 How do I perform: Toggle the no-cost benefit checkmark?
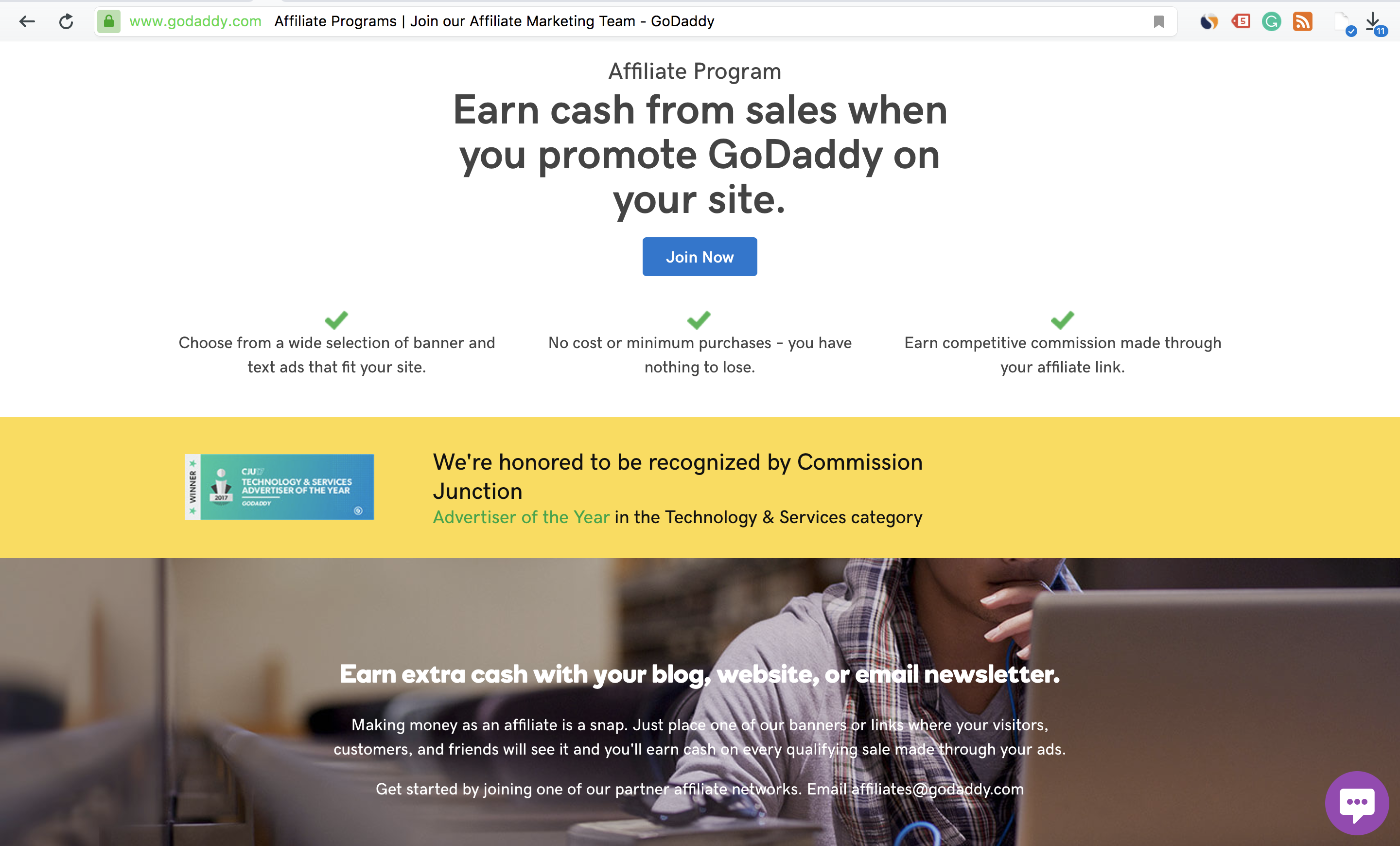point(700,319)
